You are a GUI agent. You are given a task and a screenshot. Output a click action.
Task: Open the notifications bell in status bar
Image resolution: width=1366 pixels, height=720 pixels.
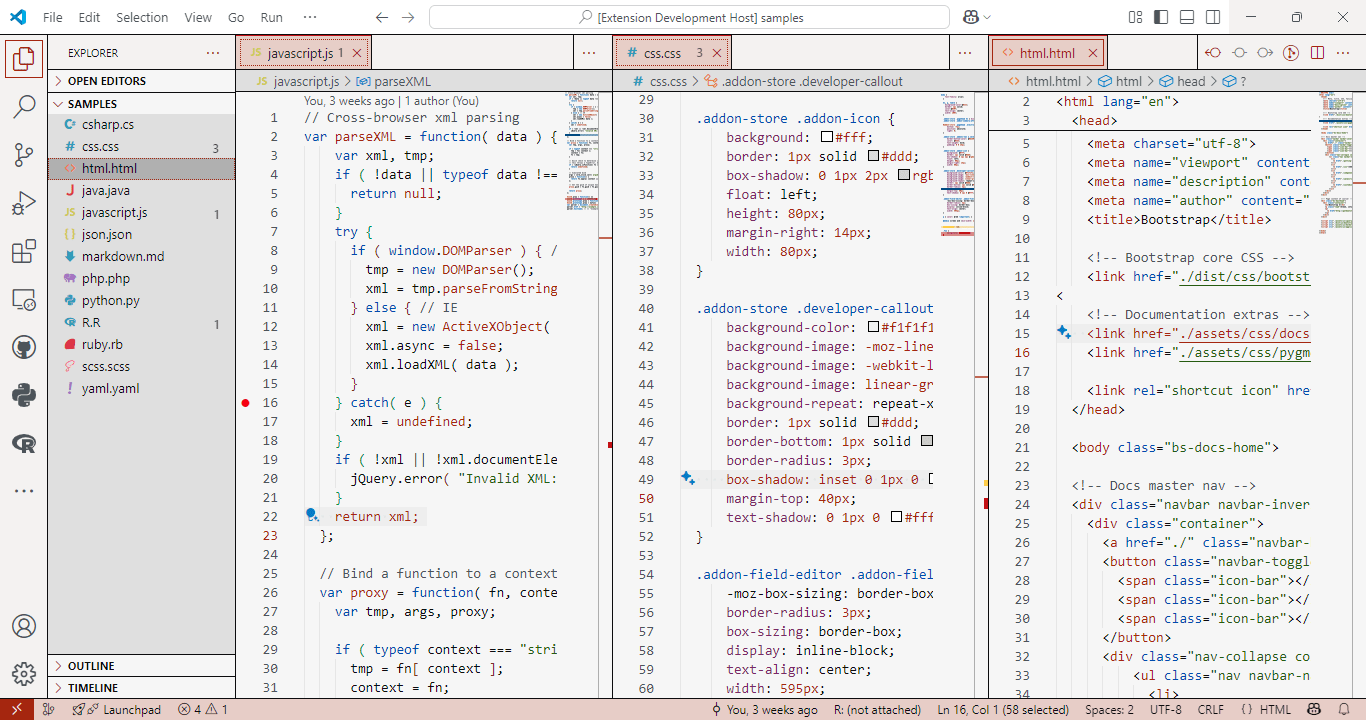tap(1345, 709)
